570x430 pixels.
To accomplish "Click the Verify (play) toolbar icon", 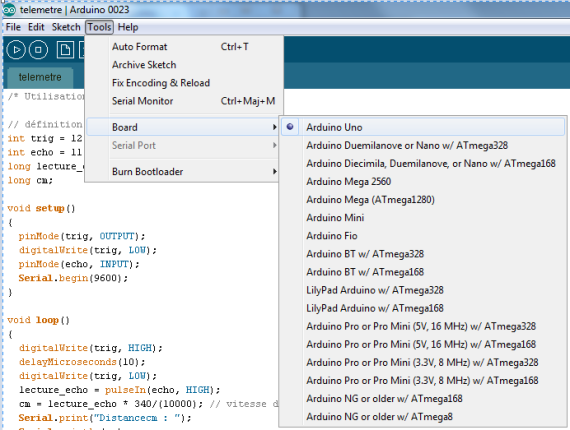I will tap(16, 50).
